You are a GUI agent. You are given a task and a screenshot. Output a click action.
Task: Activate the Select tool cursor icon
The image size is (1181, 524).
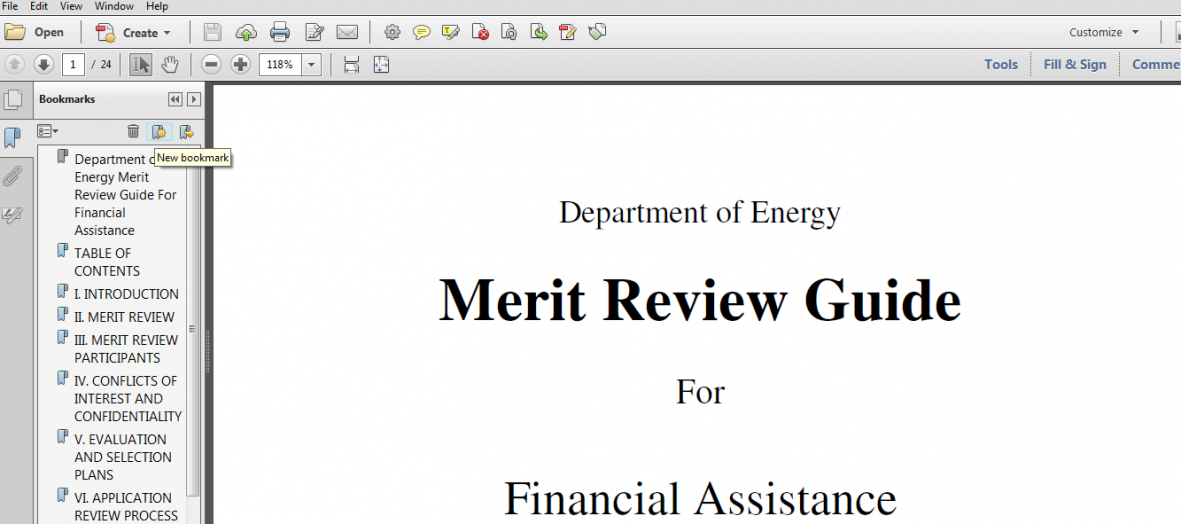[140, 65]
